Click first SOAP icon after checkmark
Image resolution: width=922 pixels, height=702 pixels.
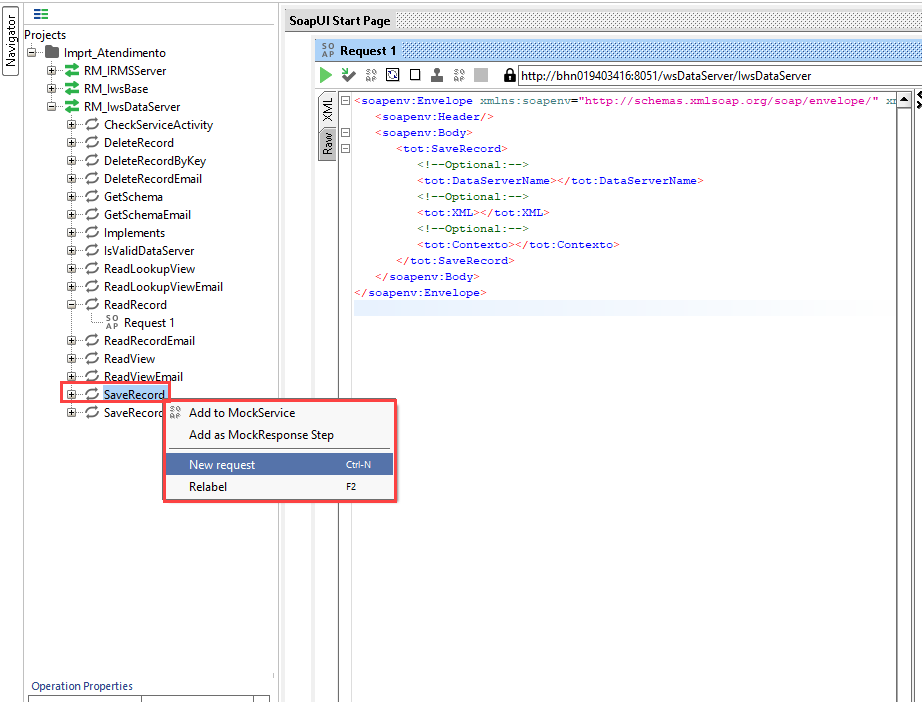point(371,75)
